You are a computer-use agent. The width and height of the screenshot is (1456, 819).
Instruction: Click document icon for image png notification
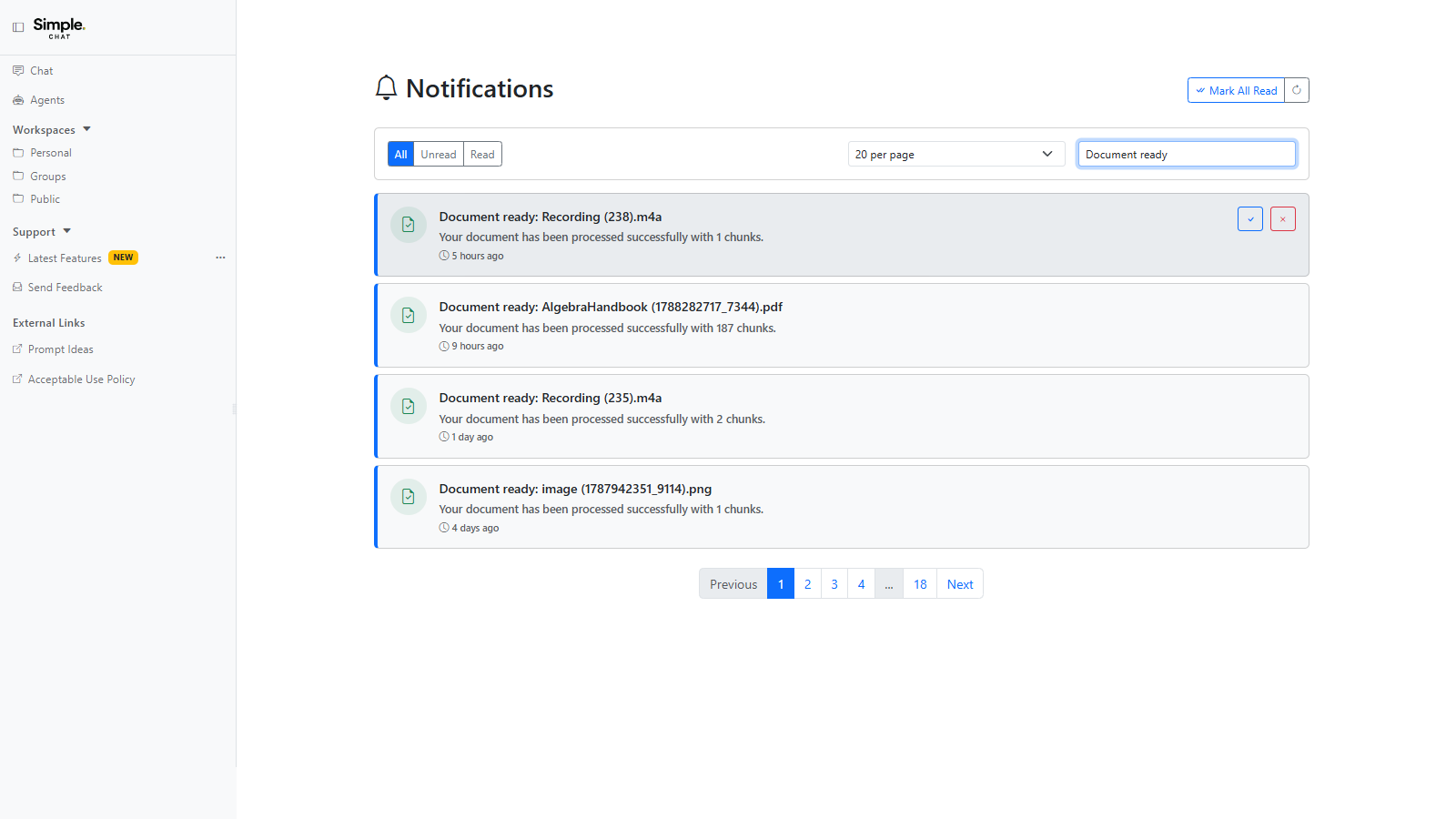coord(409,497)
